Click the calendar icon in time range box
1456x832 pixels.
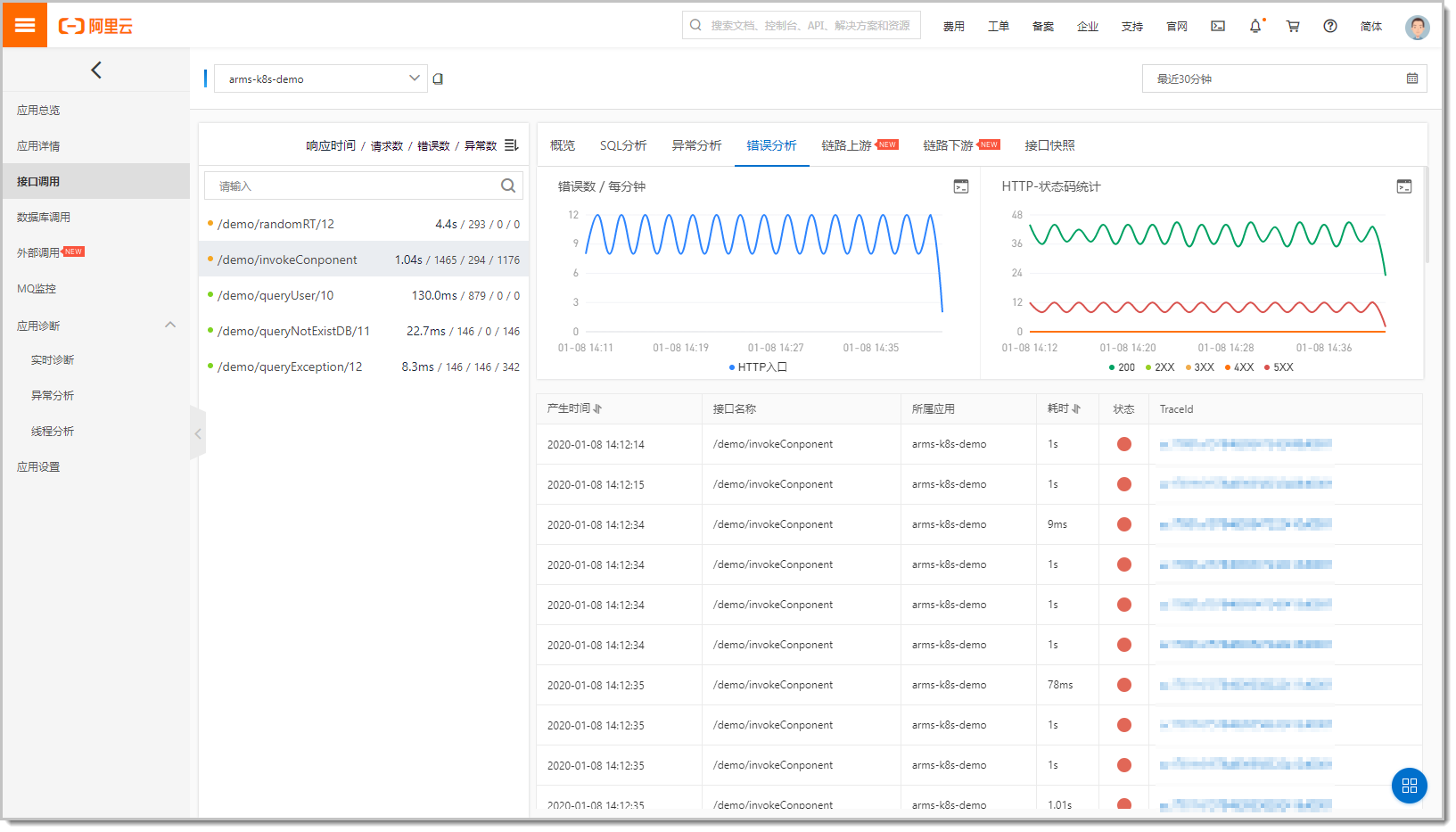1412,78
